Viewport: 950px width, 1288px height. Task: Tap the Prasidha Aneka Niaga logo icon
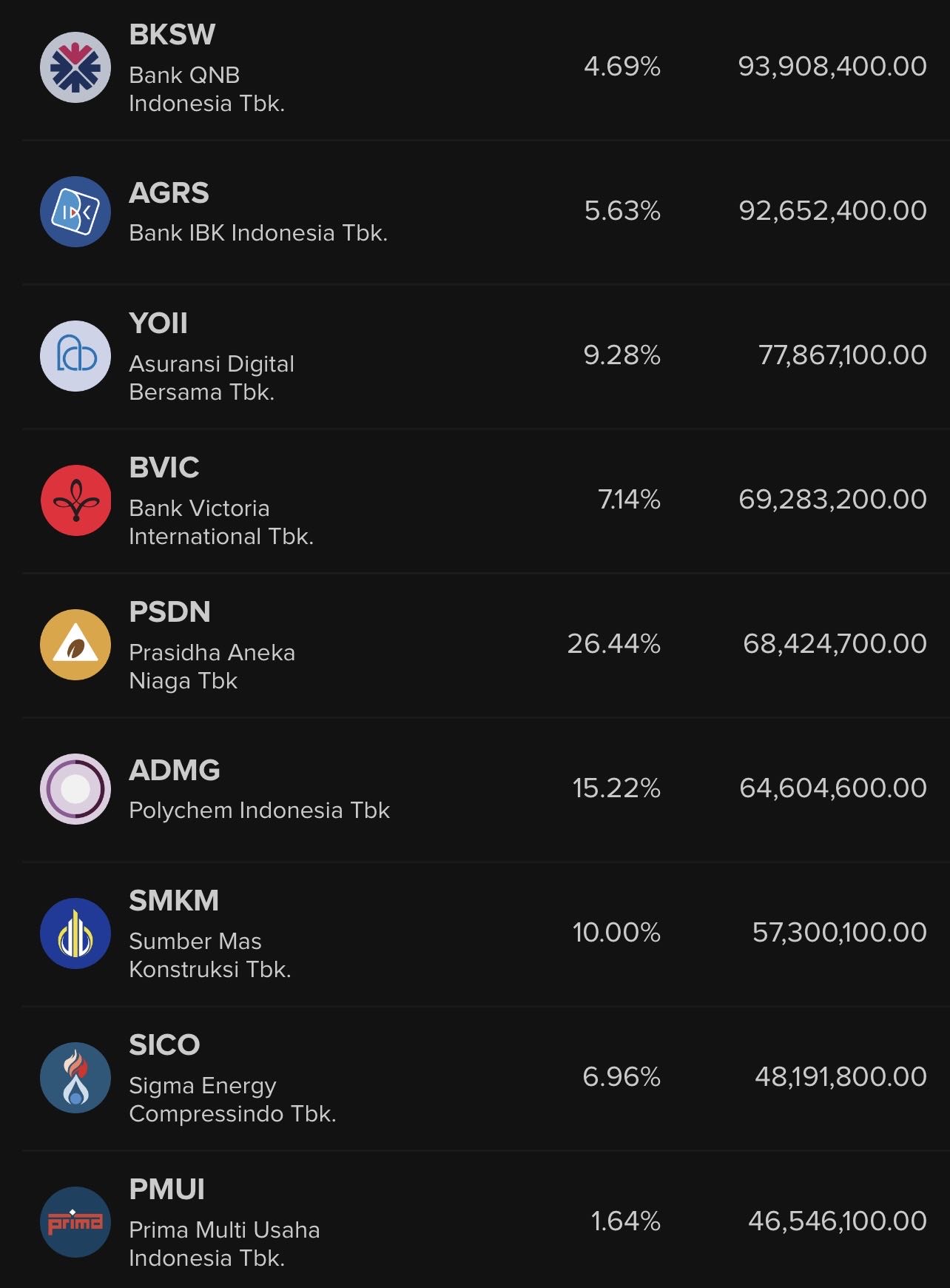75,645
